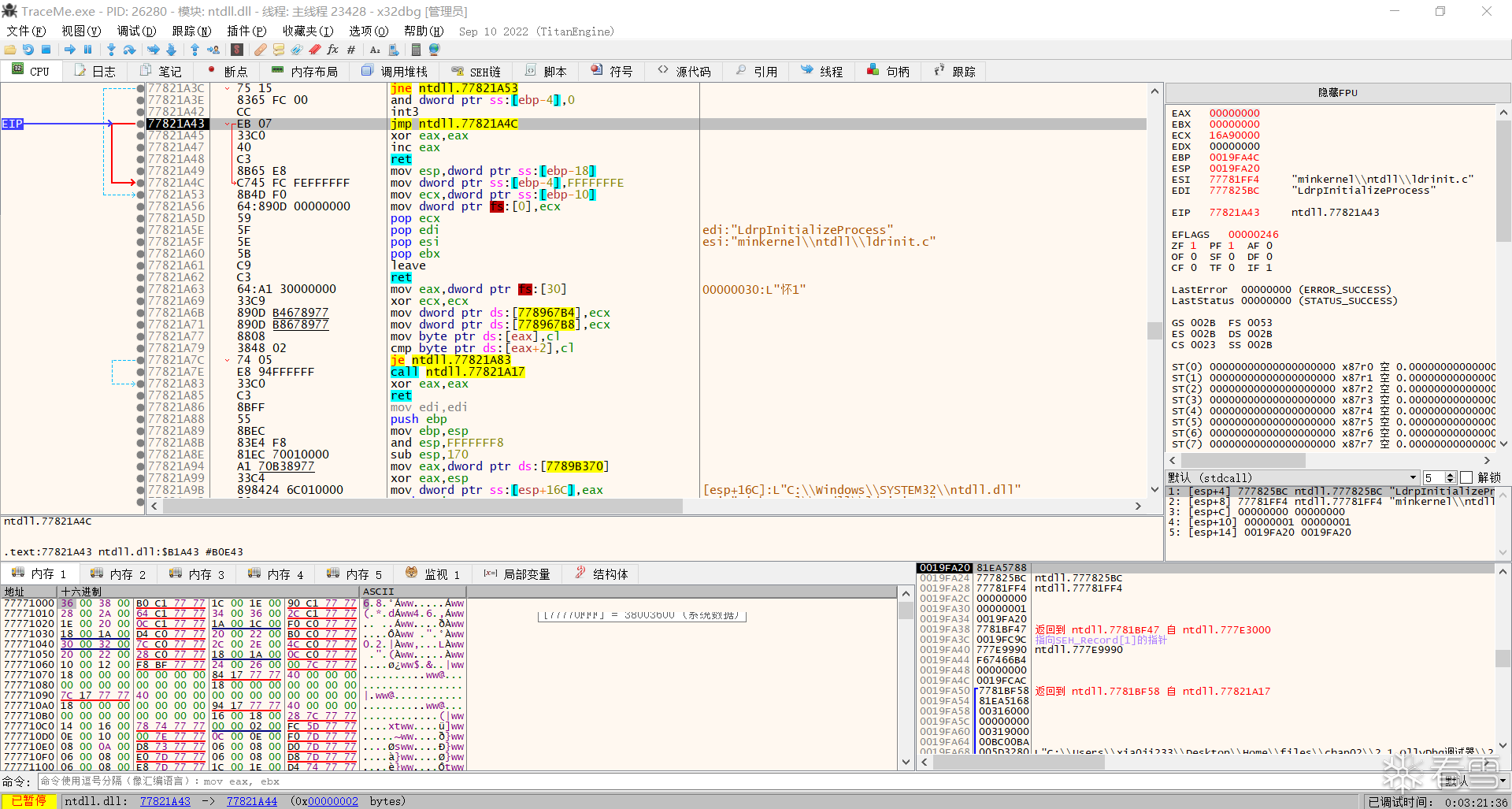Screen dimensions: 1512x809
Task: Open Patches with the bandage icon
Action: point(260,50)
